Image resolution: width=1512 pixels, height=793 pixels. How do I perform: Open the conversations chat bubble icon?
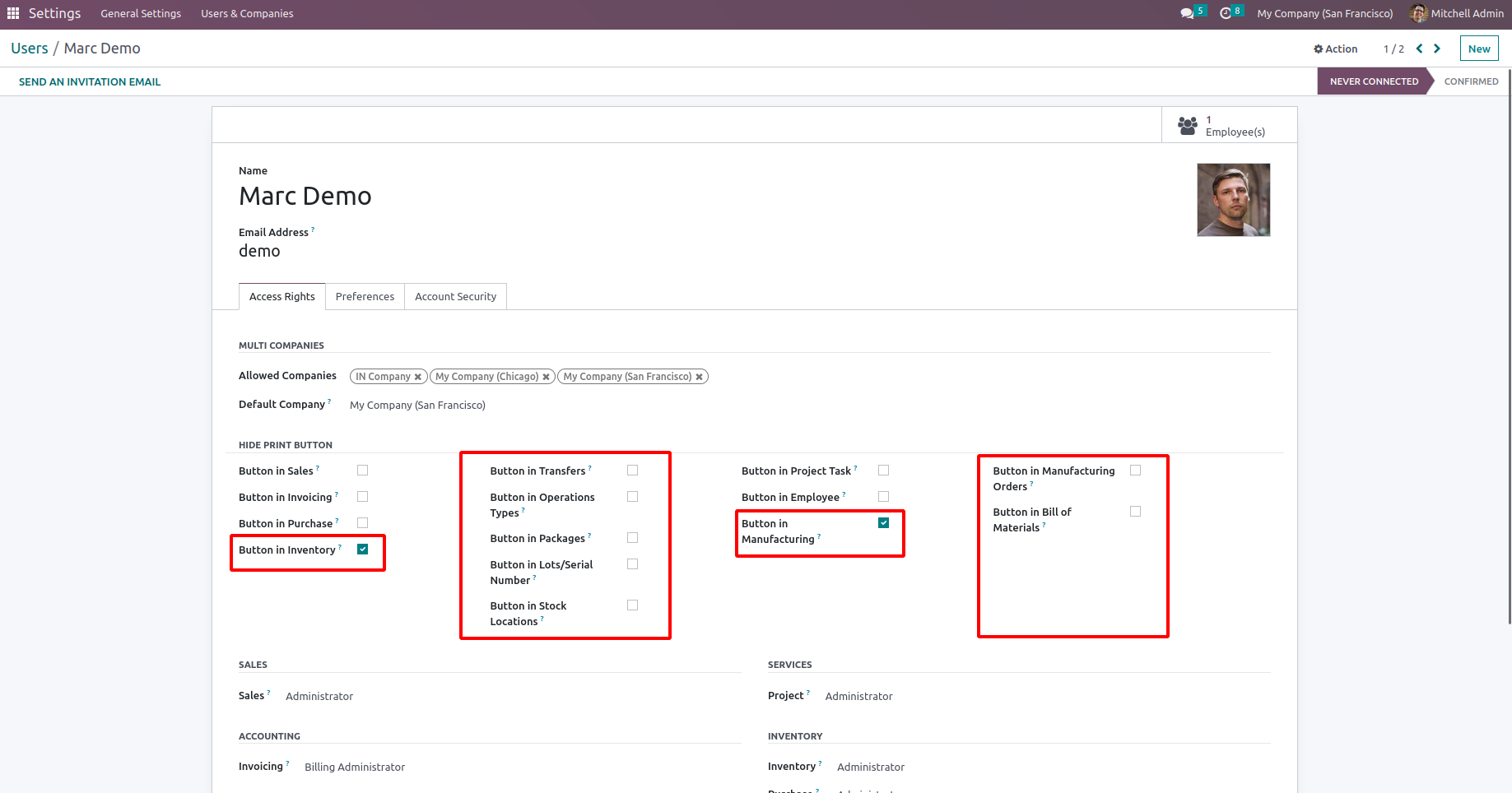tap(1187, 13)
